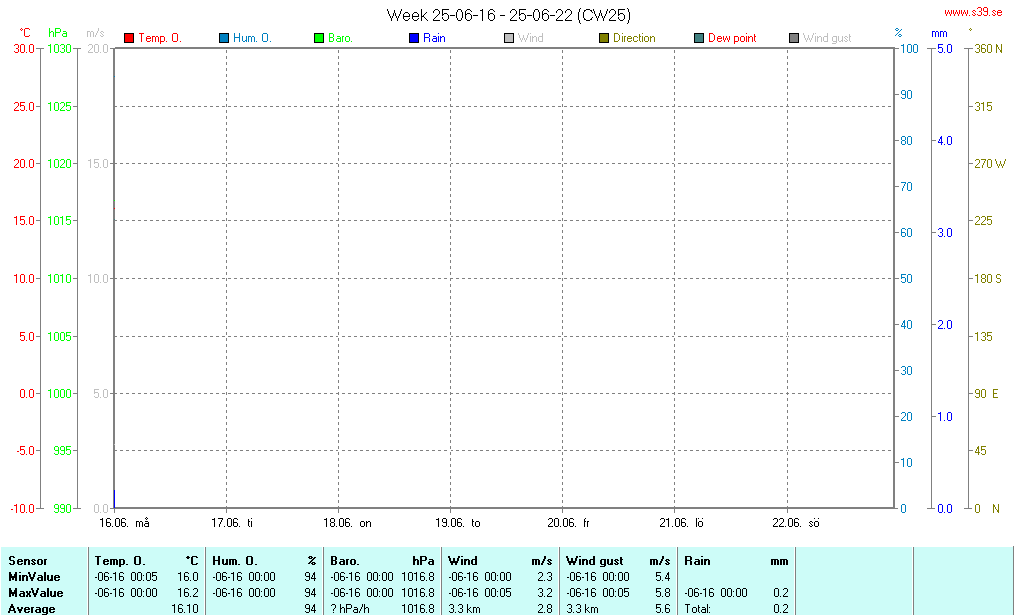
Task: Click the 90 E direction axis label
Action: pyautogui.click(x=986, y=394)
